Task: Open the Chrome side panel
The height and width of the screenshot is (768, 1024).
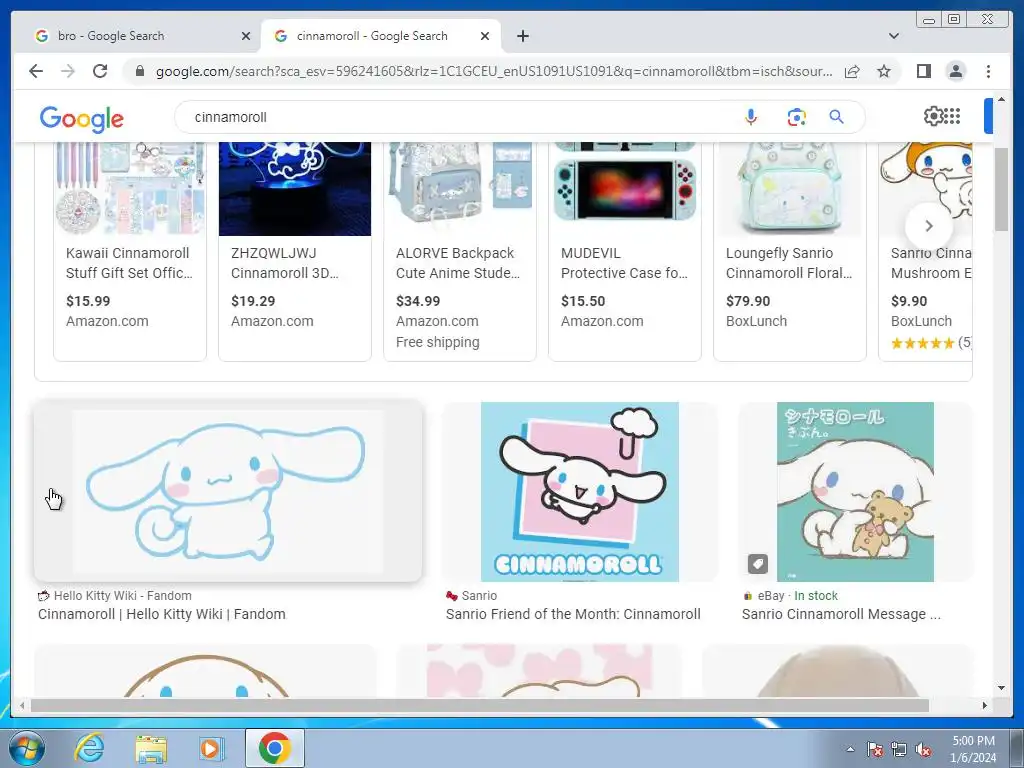Action: pos(923,71)
